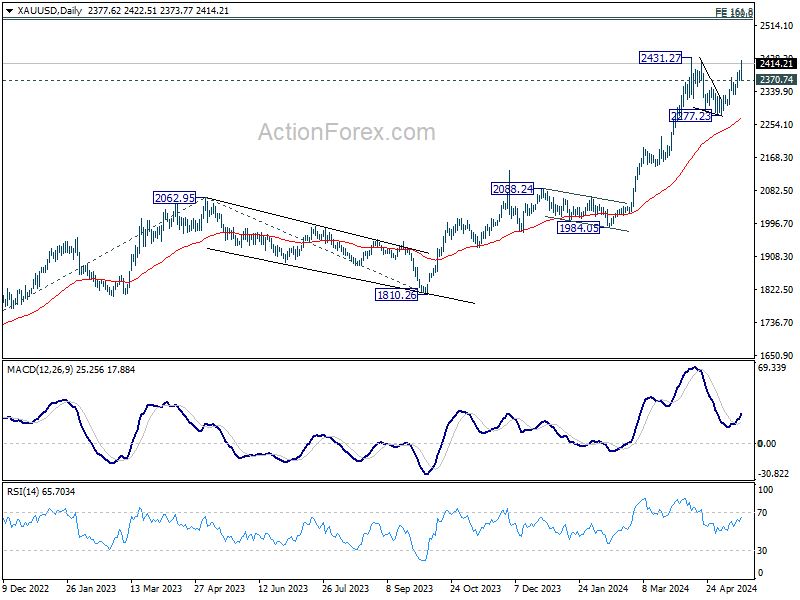800x600 pixels.
Task: Click the 24 Apr 2024 date label
Action: (731, 588)
